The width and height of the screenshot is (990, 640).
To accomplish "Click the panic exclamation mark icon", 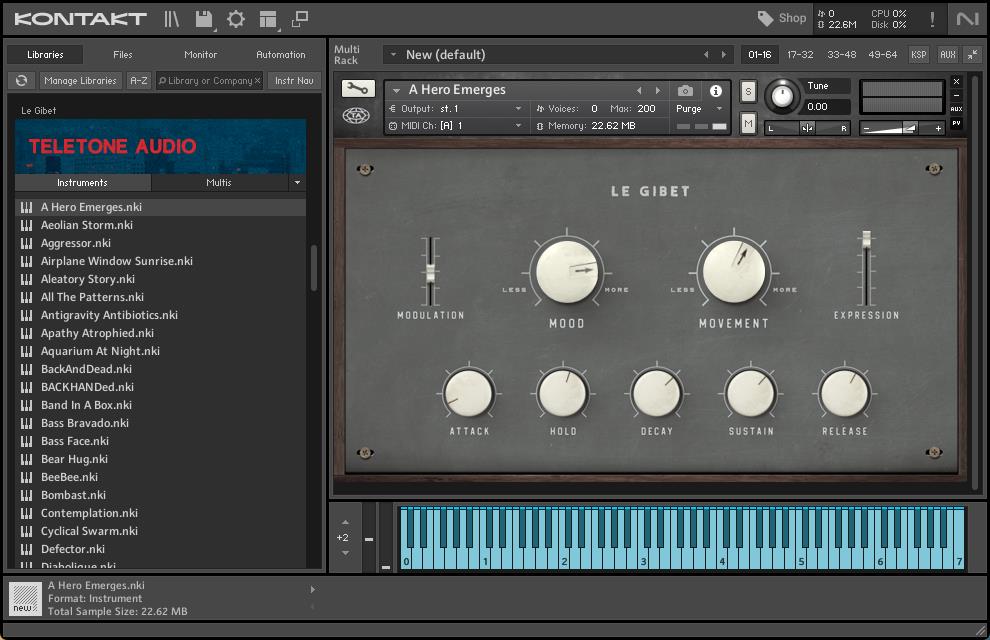I will (x=932, y=19).
